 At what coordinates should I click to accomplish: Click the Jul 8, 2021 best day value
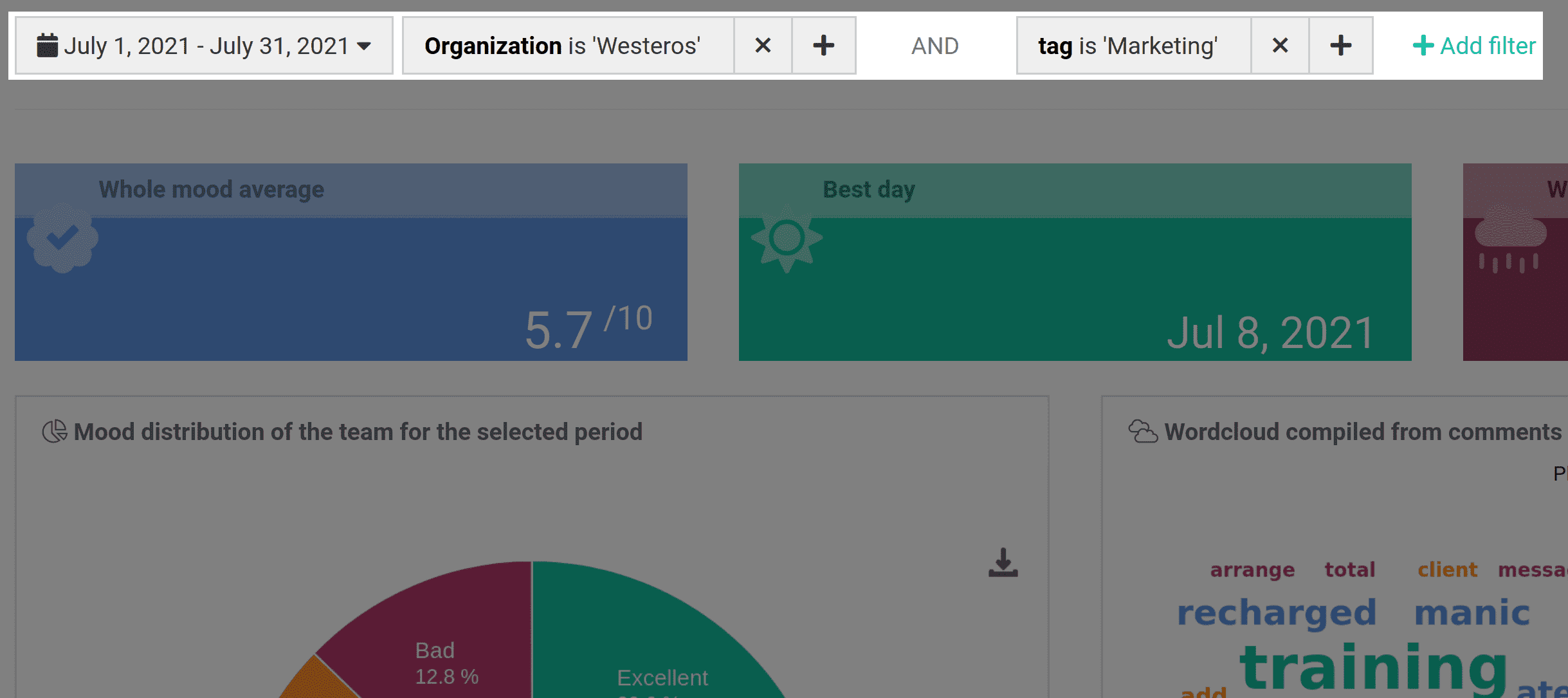click(1271, 333)
